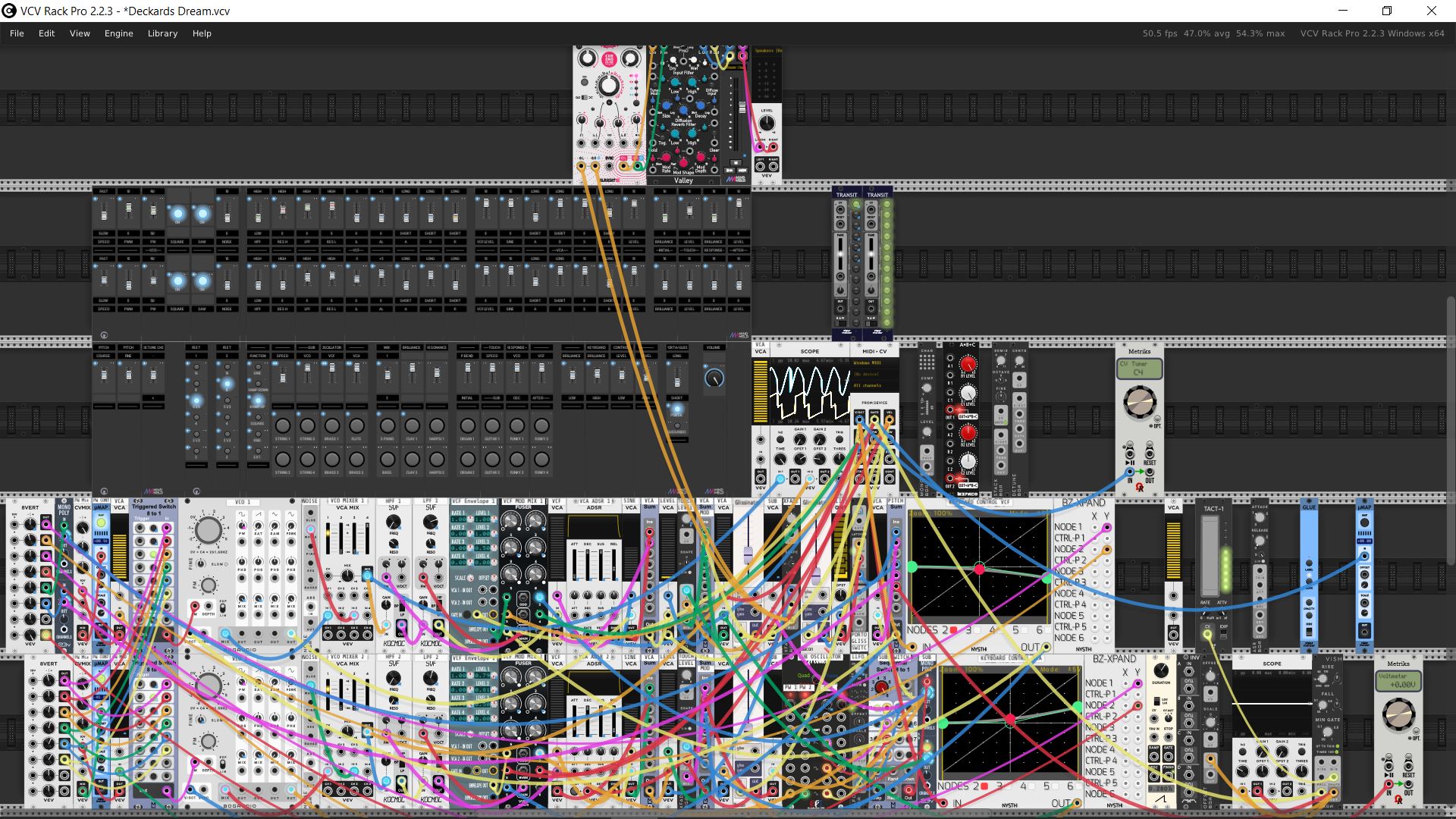
Task: Click the Plateau Size knob
Action: [x=667, y=105]
